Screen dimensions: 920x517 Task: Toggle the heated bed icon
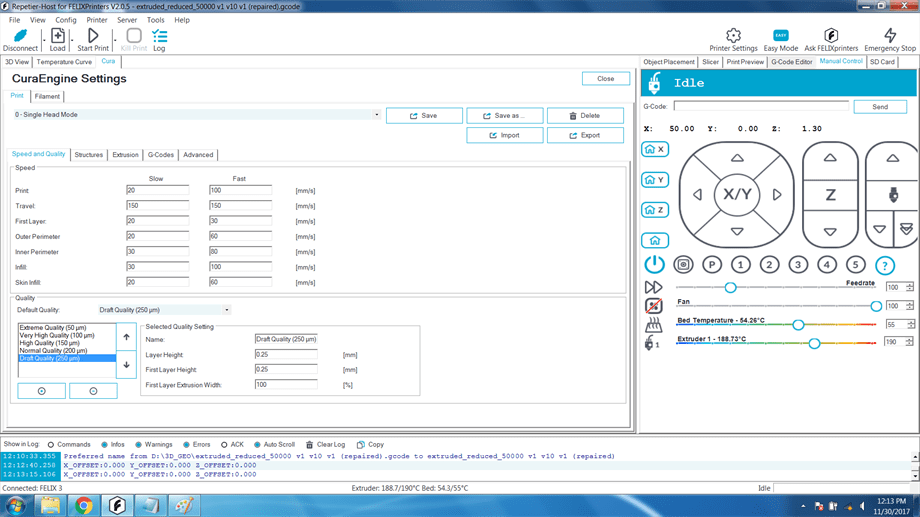pyautogui.click(x=653, y=325)
